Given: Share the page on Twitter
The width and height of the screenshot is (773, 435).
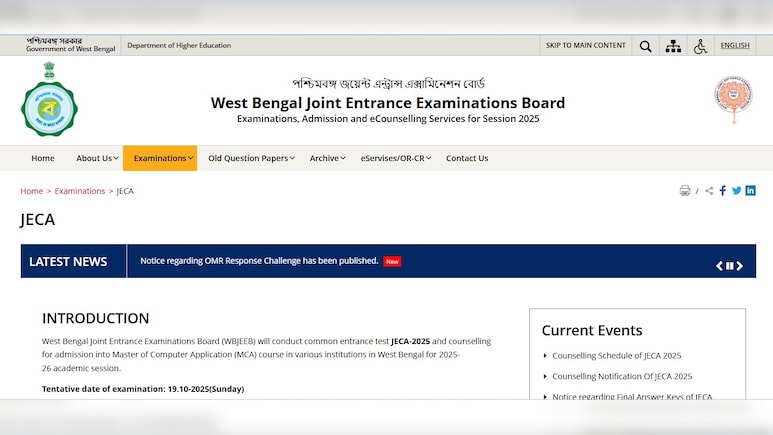Looking at the screenshot, I should point(737,191).
